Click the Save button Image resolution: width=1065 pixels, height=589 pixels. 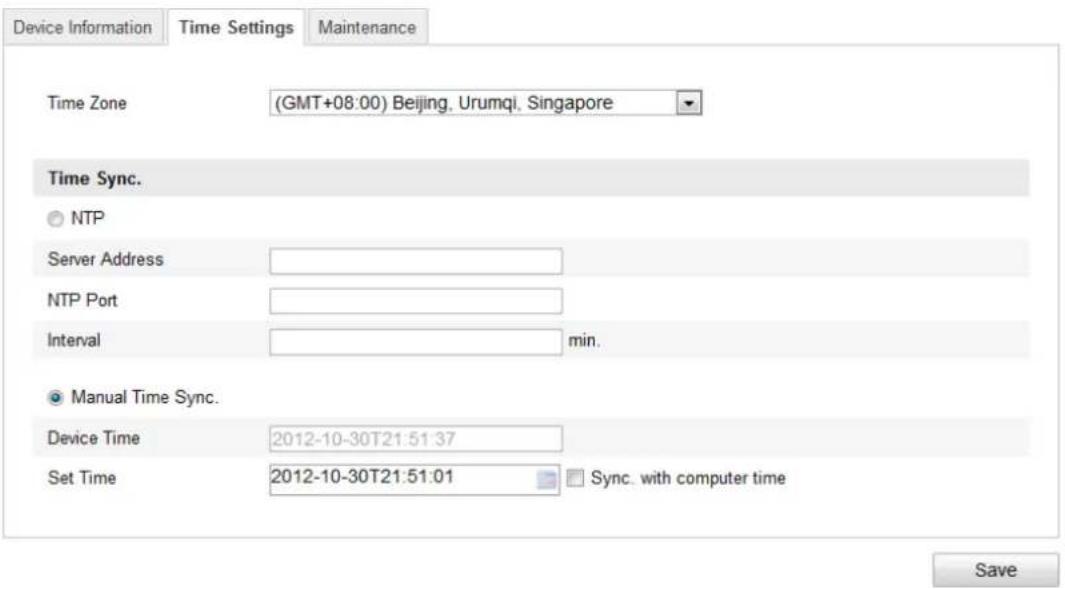[995, 569]
